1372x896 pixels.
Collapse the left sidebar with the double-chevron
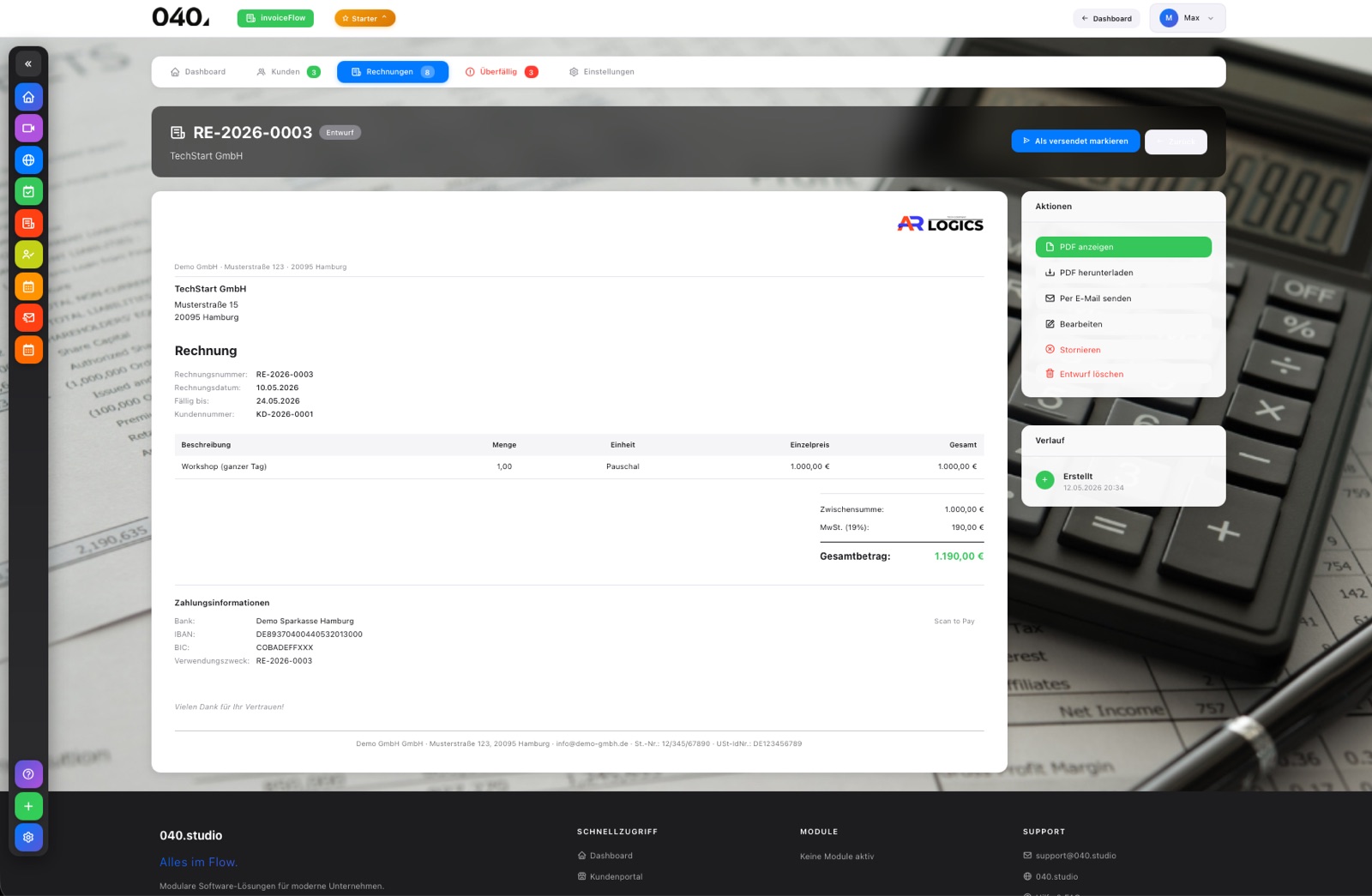[28, 63]
